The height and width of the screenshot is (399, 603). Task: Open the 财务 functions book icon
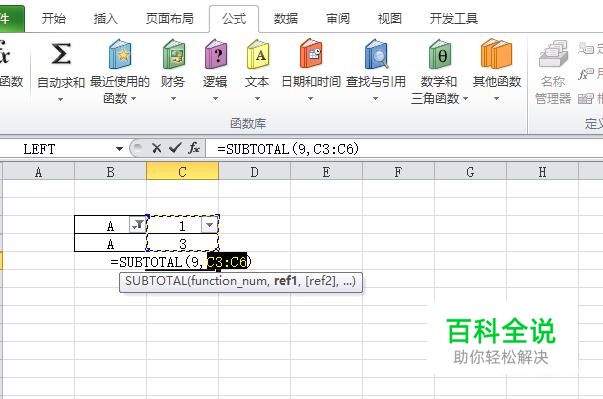coord(174,54)
